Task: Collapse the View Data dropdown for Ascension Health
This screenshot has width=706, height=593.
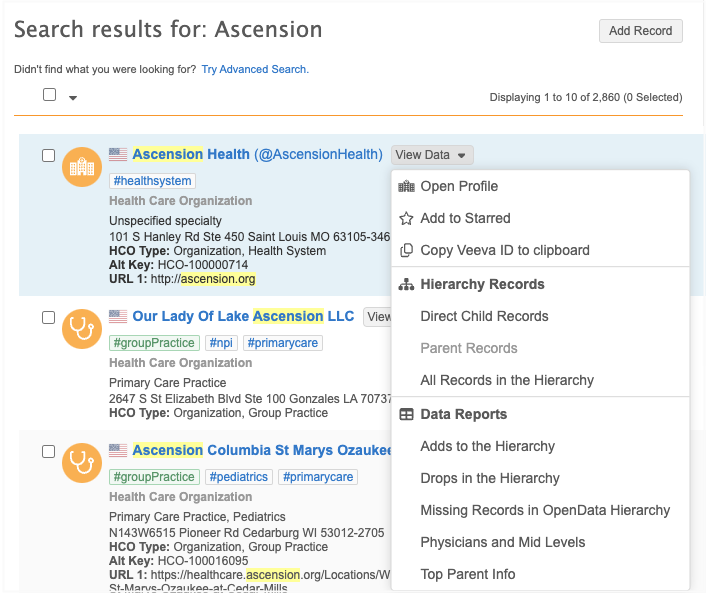Action: (431, 155)
